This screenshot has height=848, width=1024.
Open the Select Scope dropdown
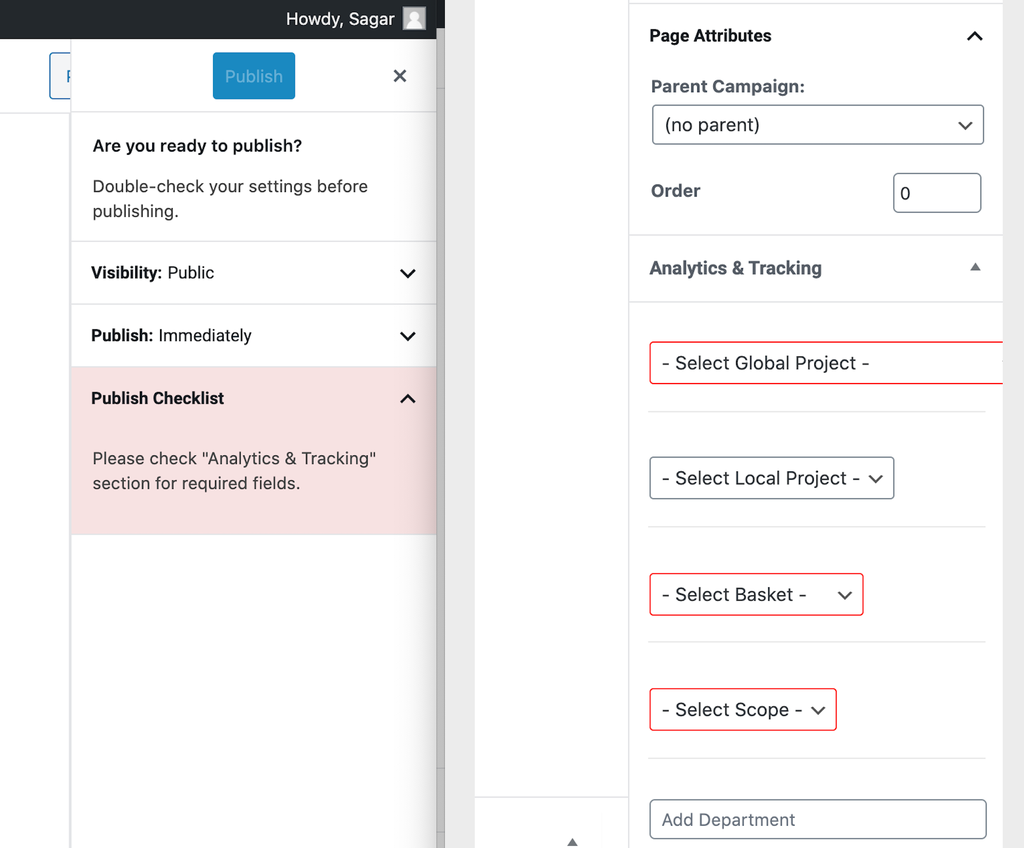(x=743, y=709)
